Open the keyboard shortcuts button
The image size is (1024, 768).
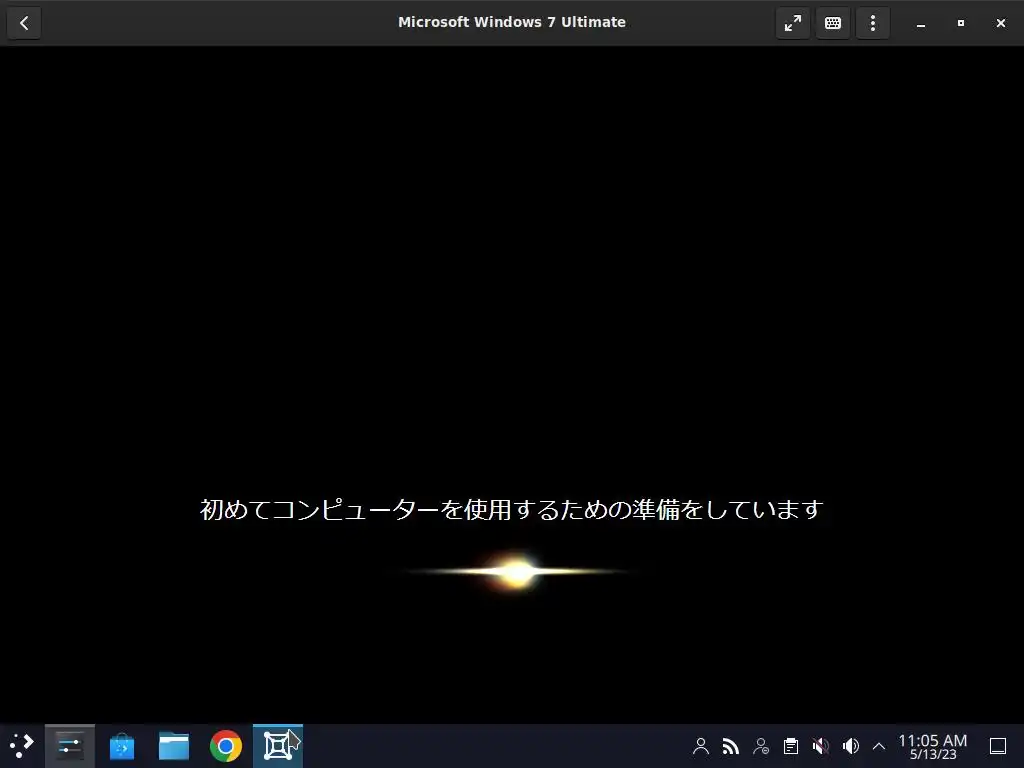pyautogui.click(x=833, y=23)
